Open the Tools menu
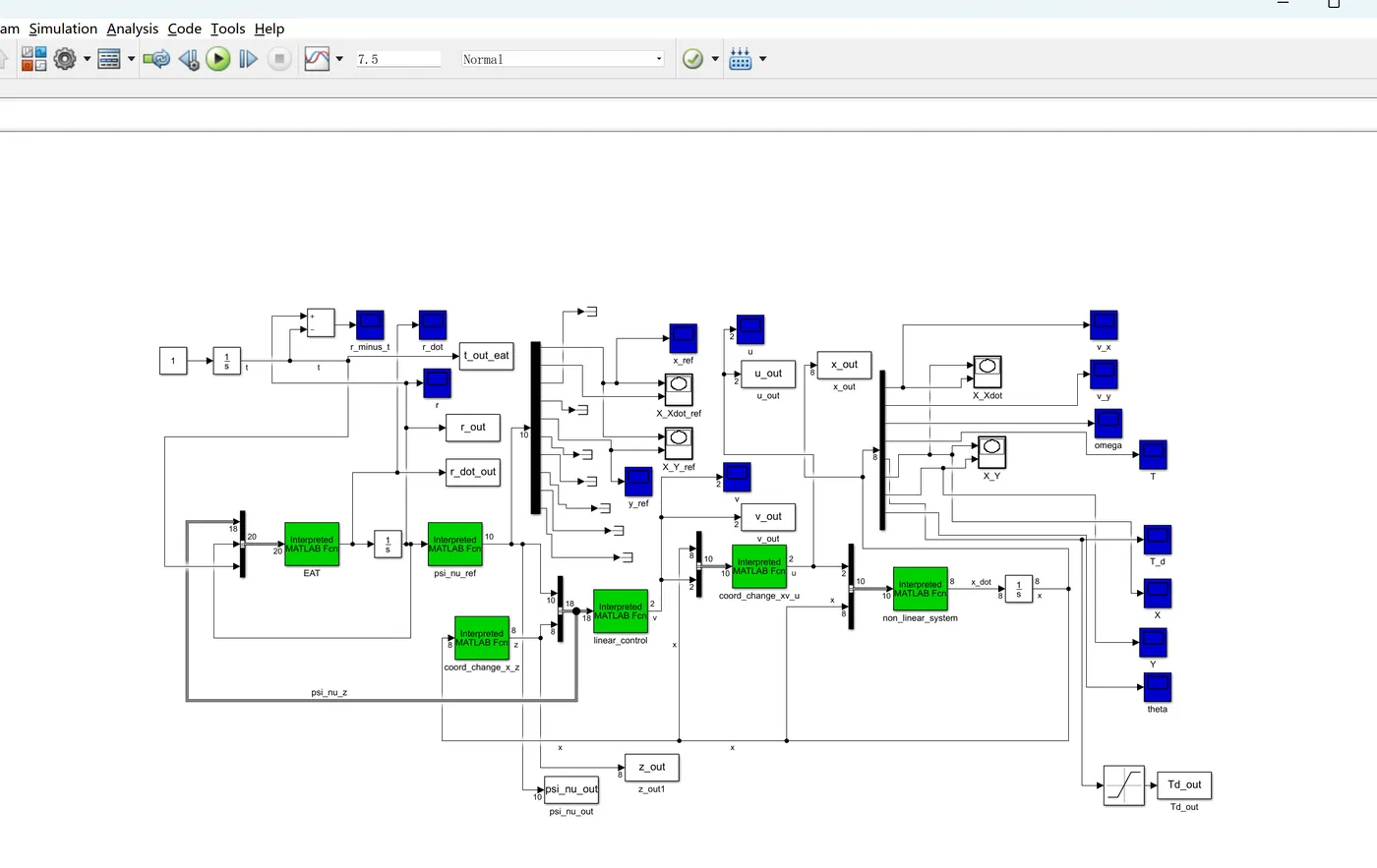 tap(227, 29)
